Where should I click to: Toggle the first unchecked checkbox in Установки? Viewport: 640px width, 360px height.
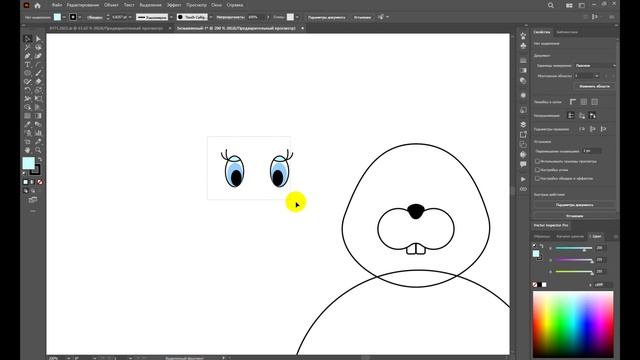tap(538, 161)
